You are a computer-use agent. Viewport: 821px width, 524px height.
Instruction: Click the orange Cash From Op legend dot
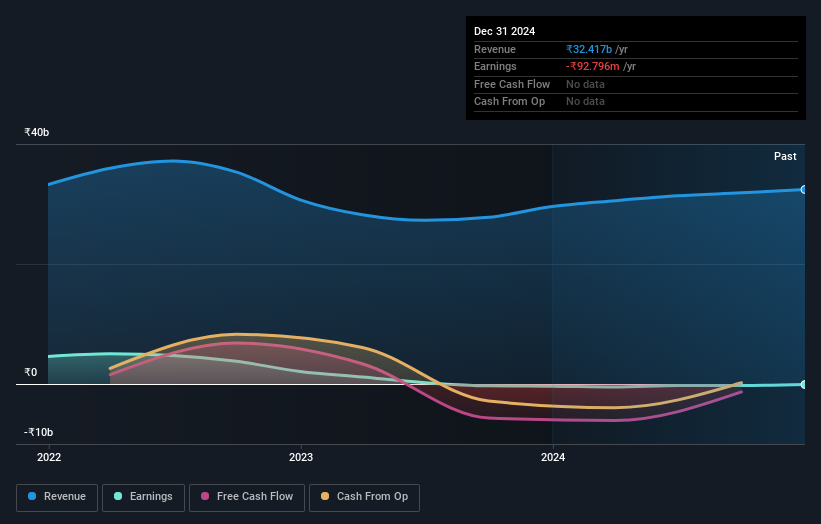coord(325,496)
